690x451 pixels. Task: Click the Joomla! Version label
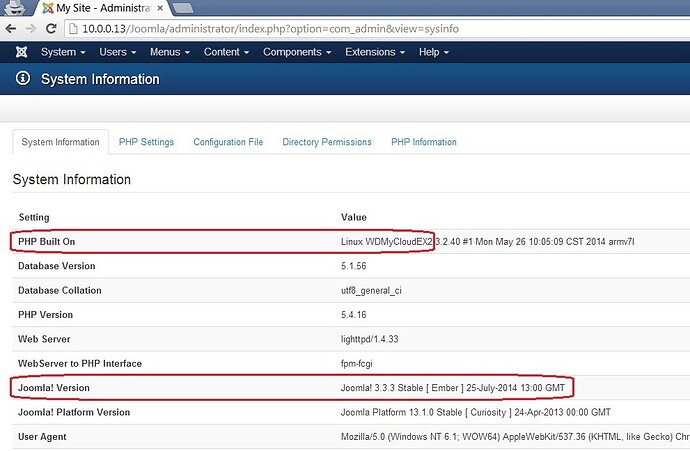click(x=54, y=388)
